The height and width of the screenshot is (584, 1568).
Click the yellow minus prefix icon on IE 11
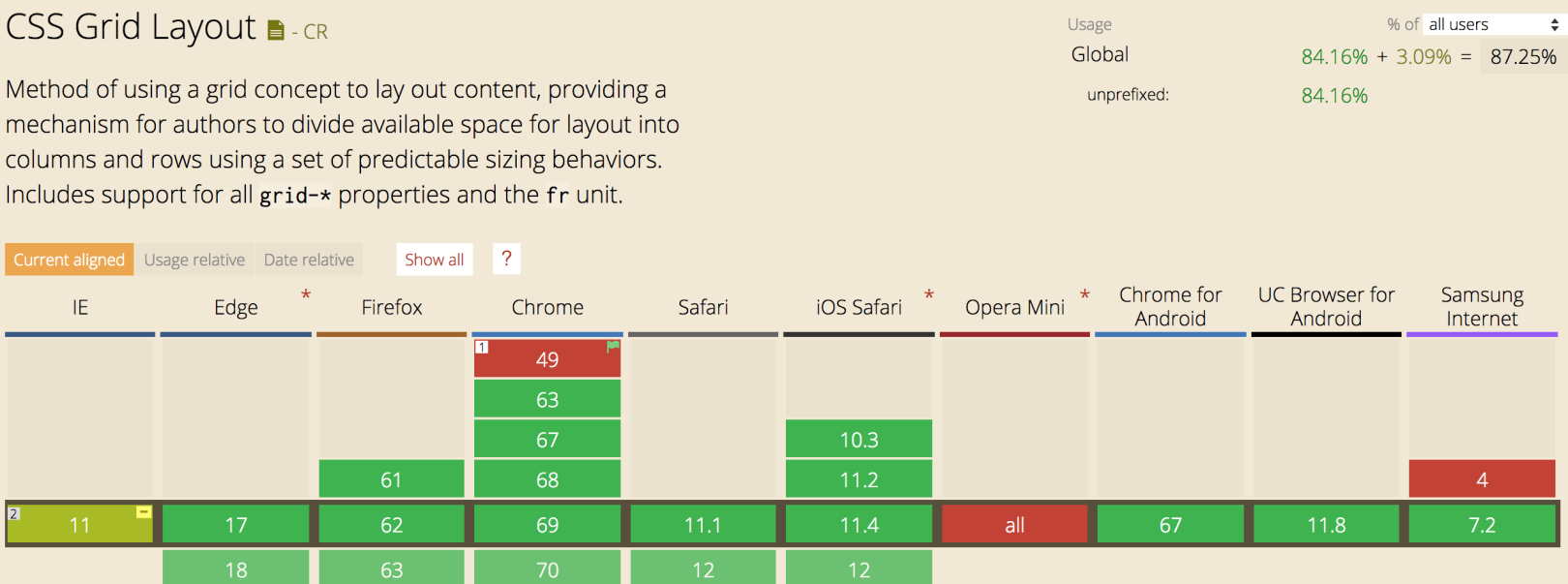point(144,511)
